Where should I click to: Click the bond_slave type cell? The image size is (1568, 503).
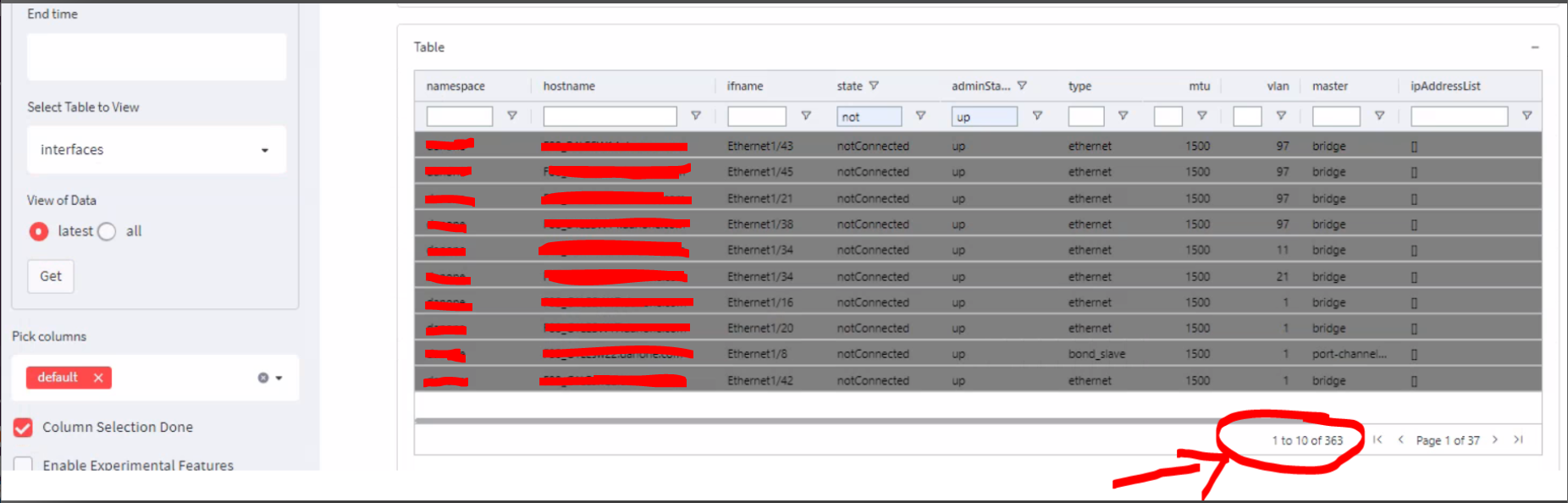coord(1096,354)
